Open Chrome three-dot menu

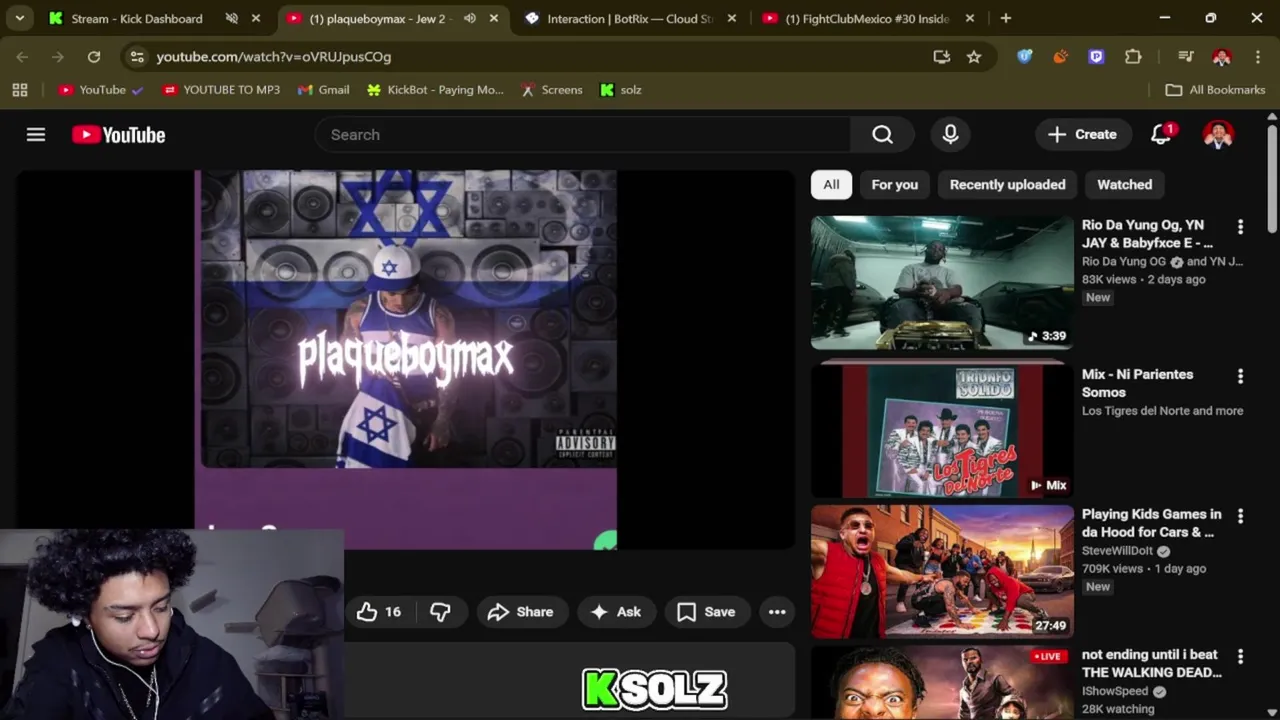1258,57
